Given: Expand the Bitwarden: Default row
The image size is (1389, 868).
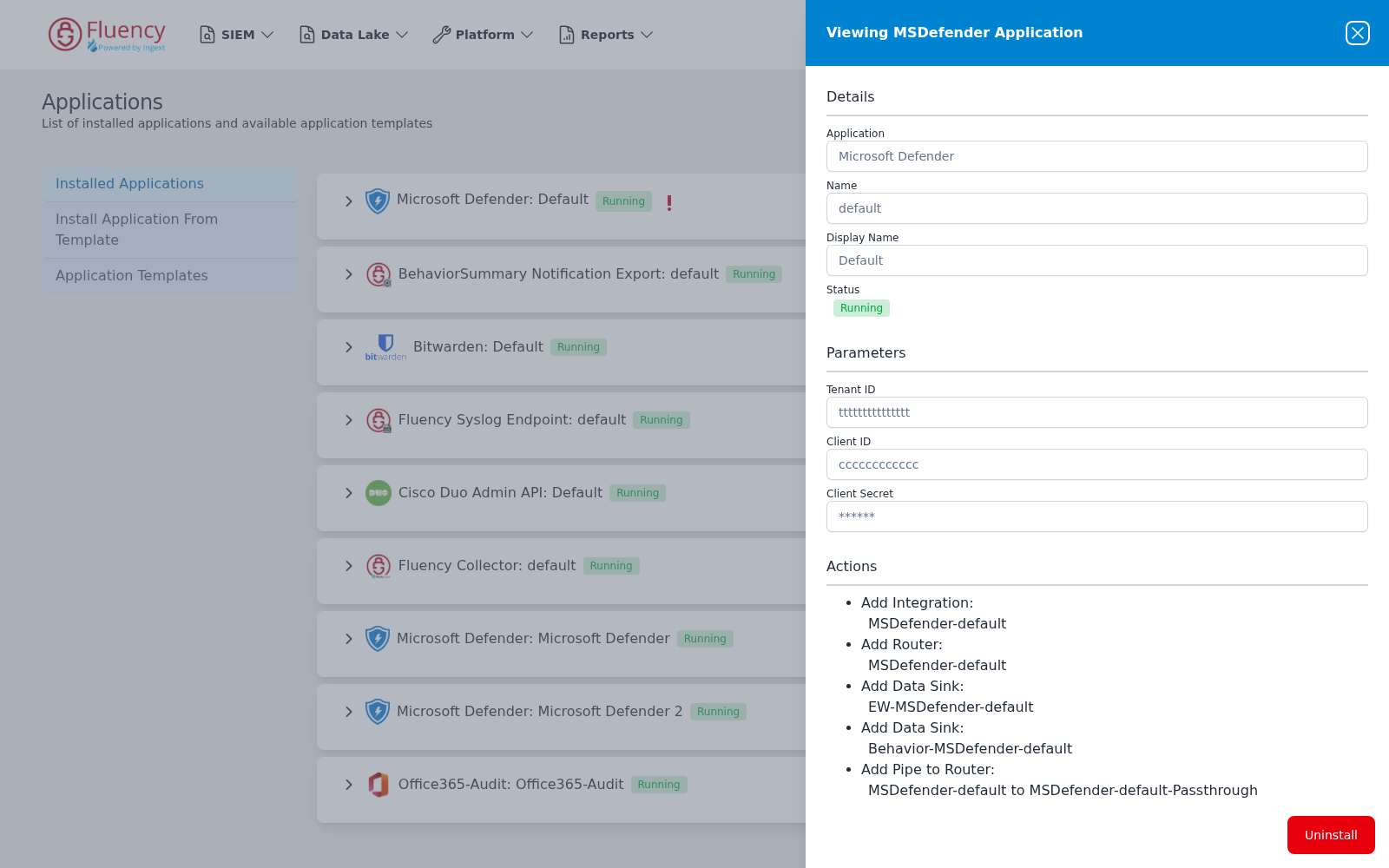Looking at the screenshot, I should pos(349,347).
